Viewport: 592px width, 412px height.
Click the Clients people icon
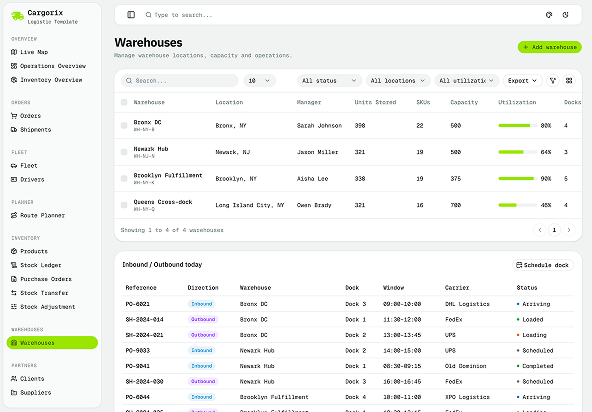click(14, 378)
